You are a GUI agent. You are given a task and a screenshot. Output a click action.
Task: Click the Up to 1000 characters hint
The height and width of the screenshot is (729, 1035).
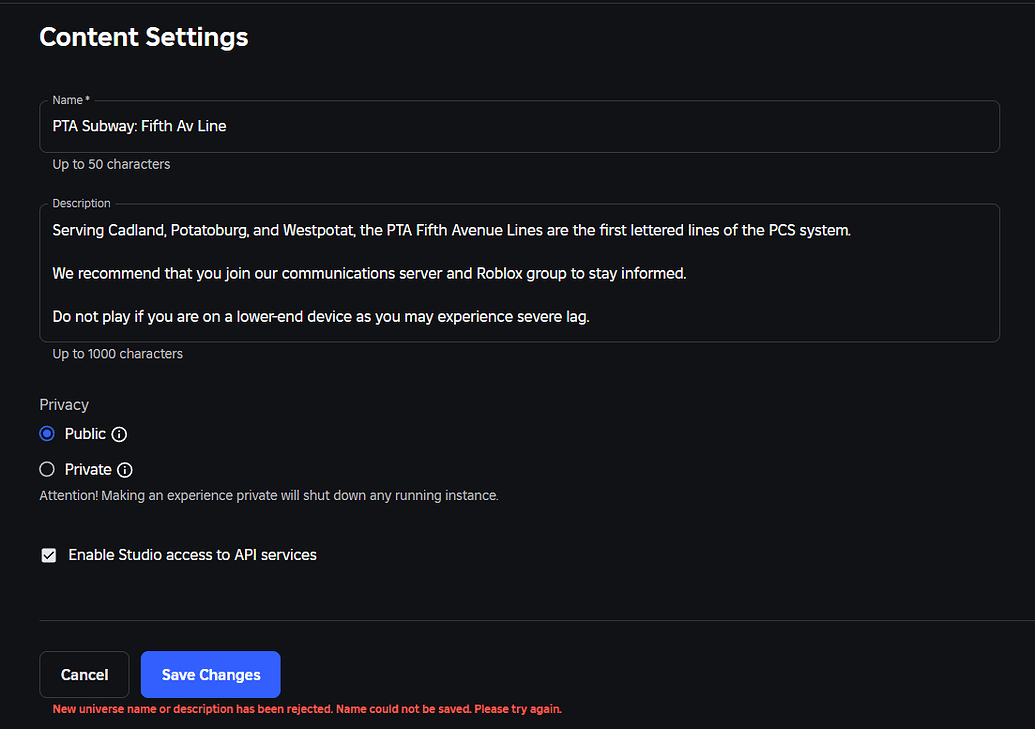[x=117, y=353]
